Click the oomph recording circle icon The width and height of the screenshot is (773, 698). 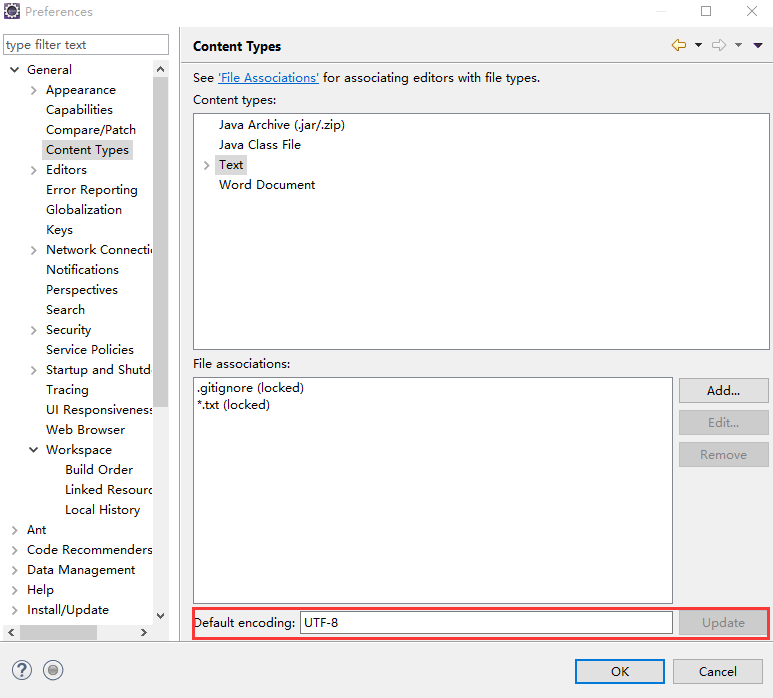(53, 670)
